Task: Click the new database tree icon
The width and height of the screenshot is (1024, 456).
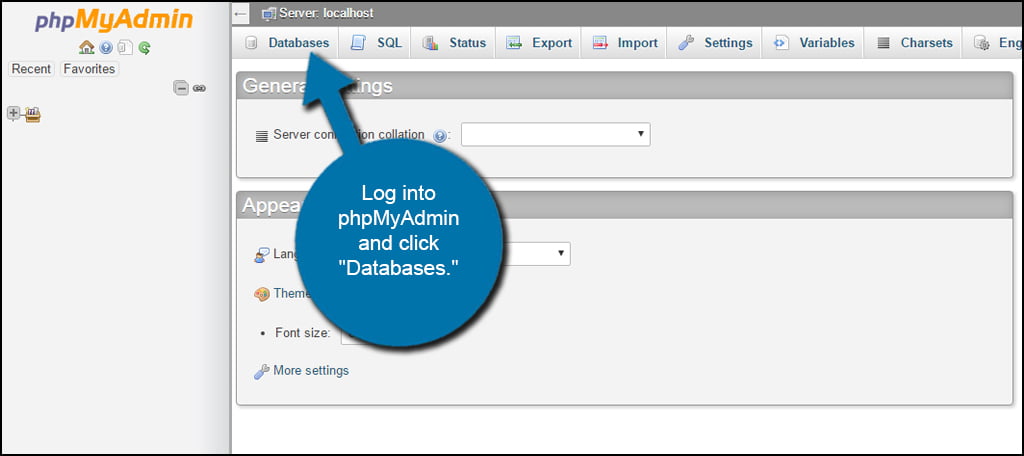Action: point(33,116)
